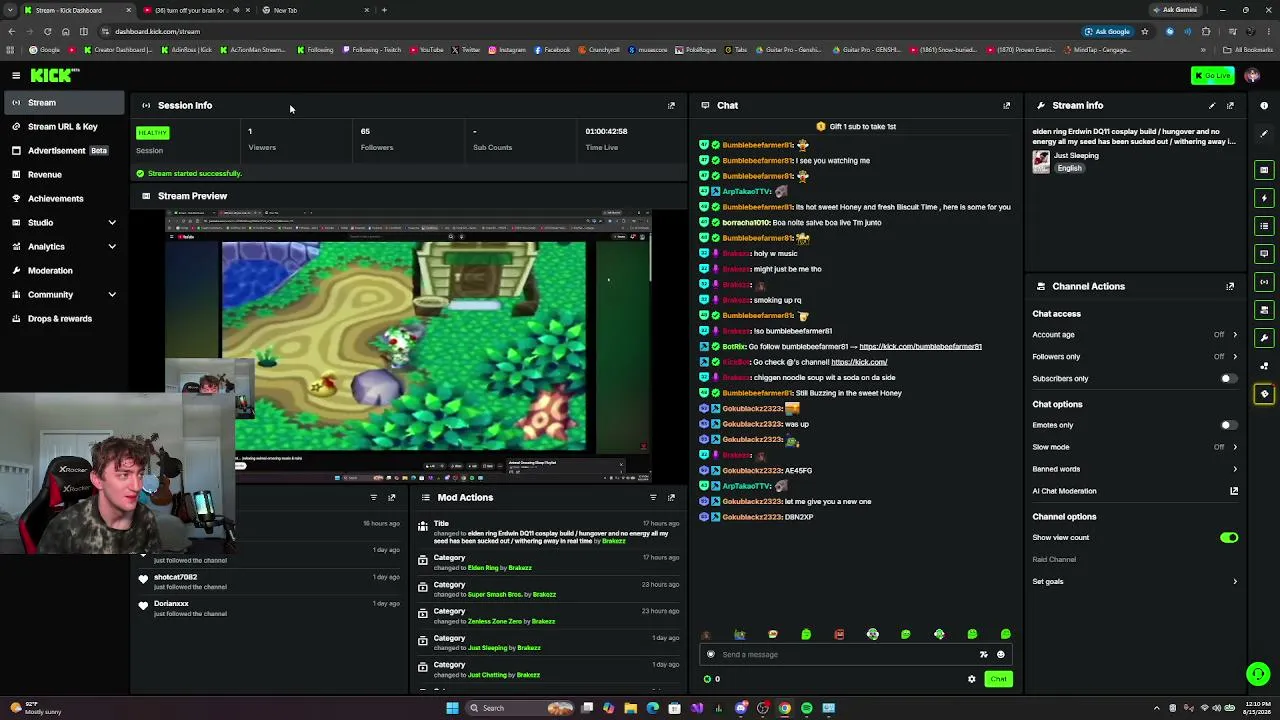Image resolution: width=1280 pixels, height=720 pixels.
Task: Open Drops & rewards page
Action: [65, 318]
